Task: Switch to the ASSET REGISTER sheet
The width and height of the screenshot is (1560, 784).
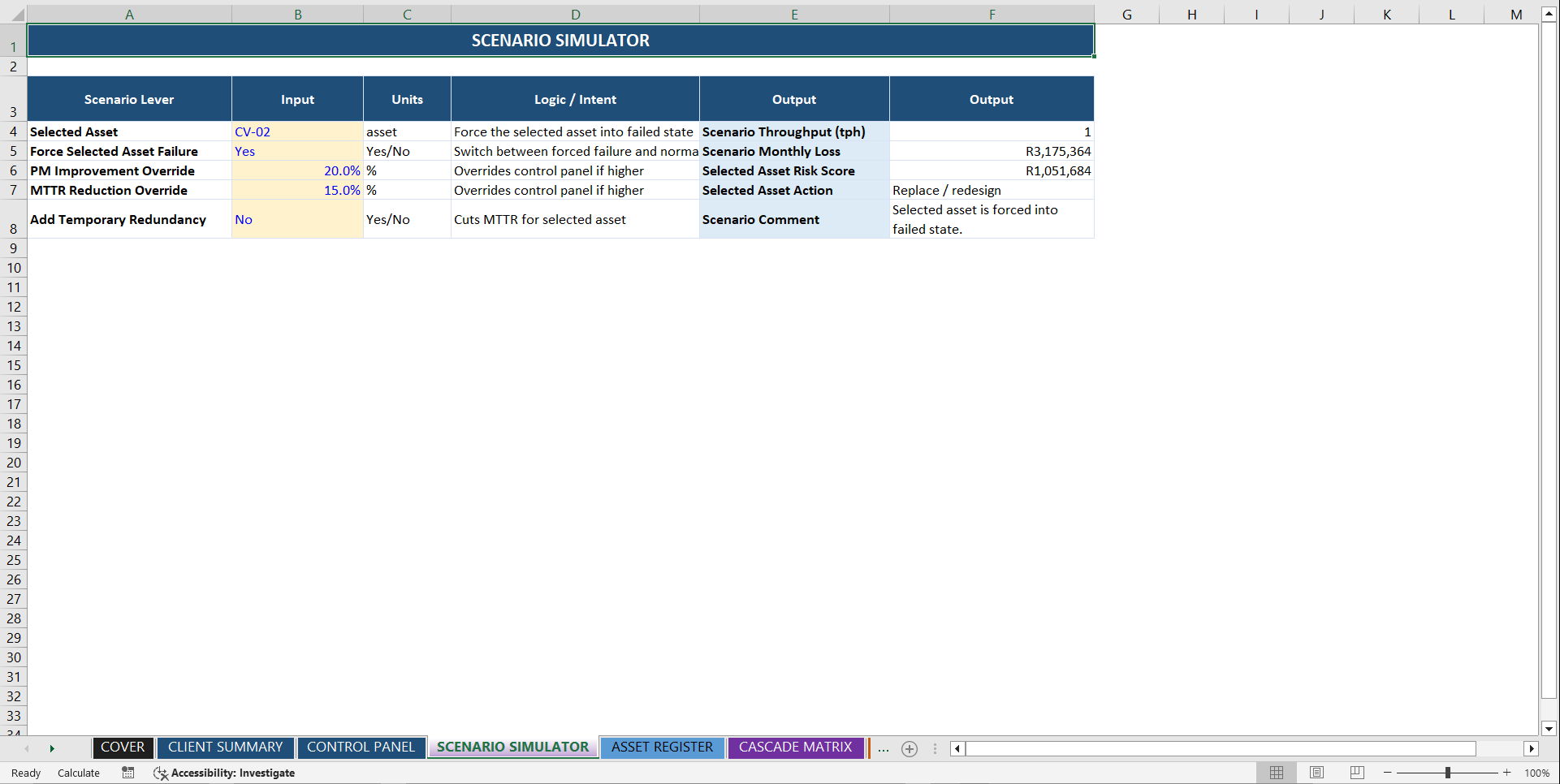Action: click(662, 747)
